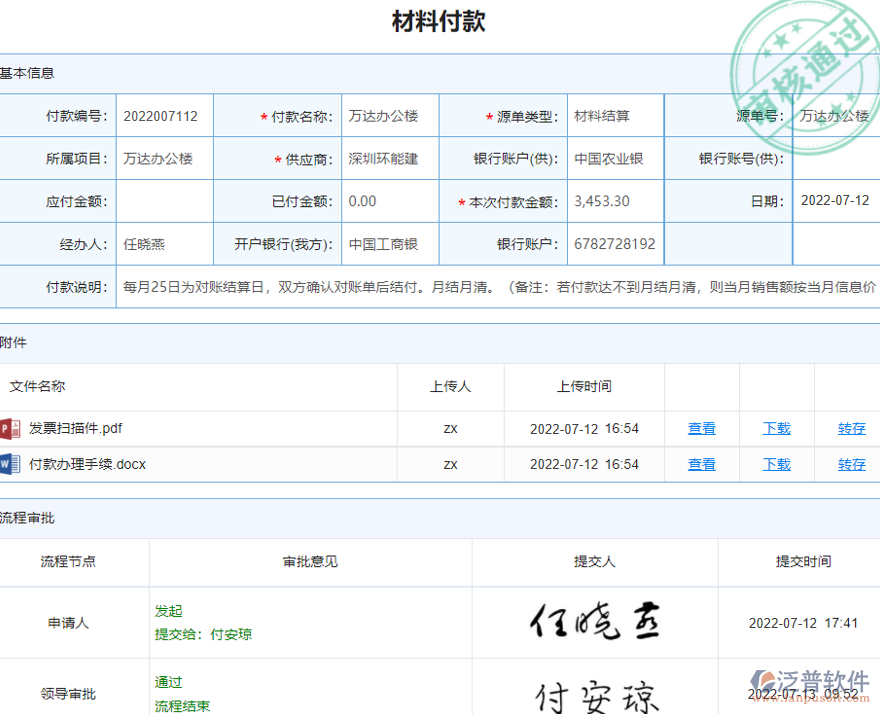Download the 付款办理手续.docx attachment
The height and width of the screenshot is (714, 880).
776,463
